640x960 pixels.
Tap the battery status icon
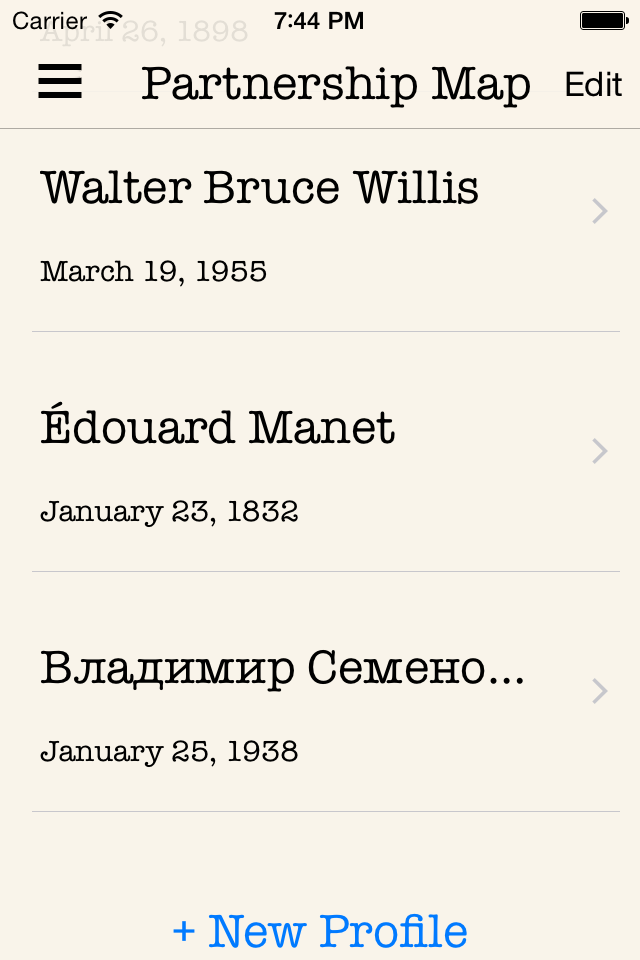coord(604,21)
